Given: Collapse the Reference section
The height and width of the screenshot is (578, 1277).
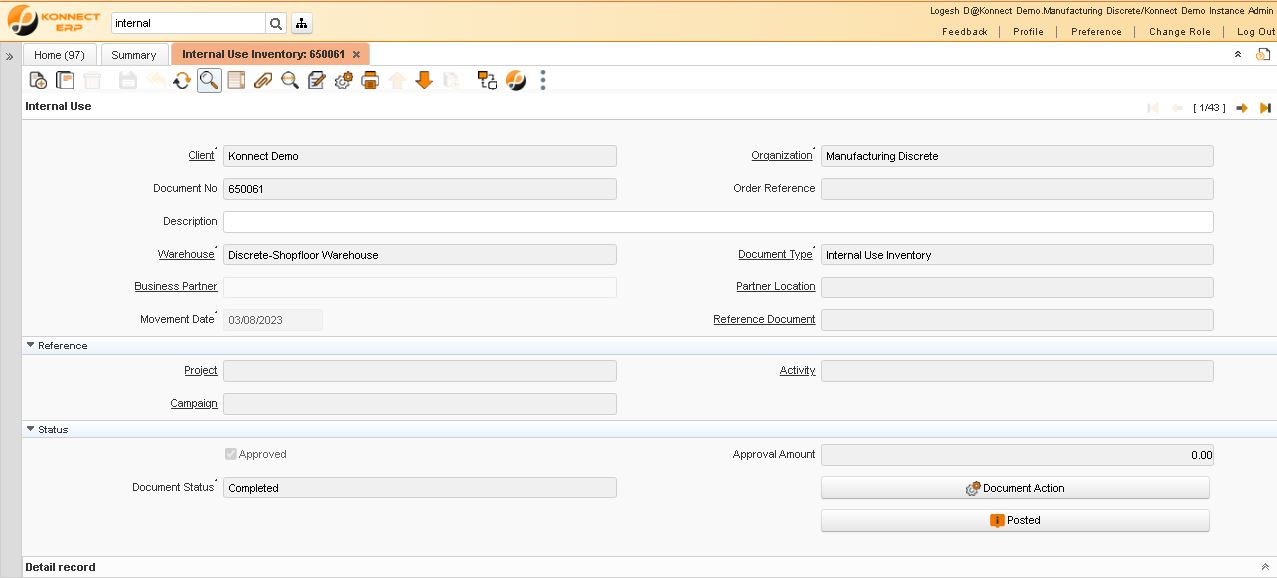Looking at the screenshot, I should tap(31, 346).
